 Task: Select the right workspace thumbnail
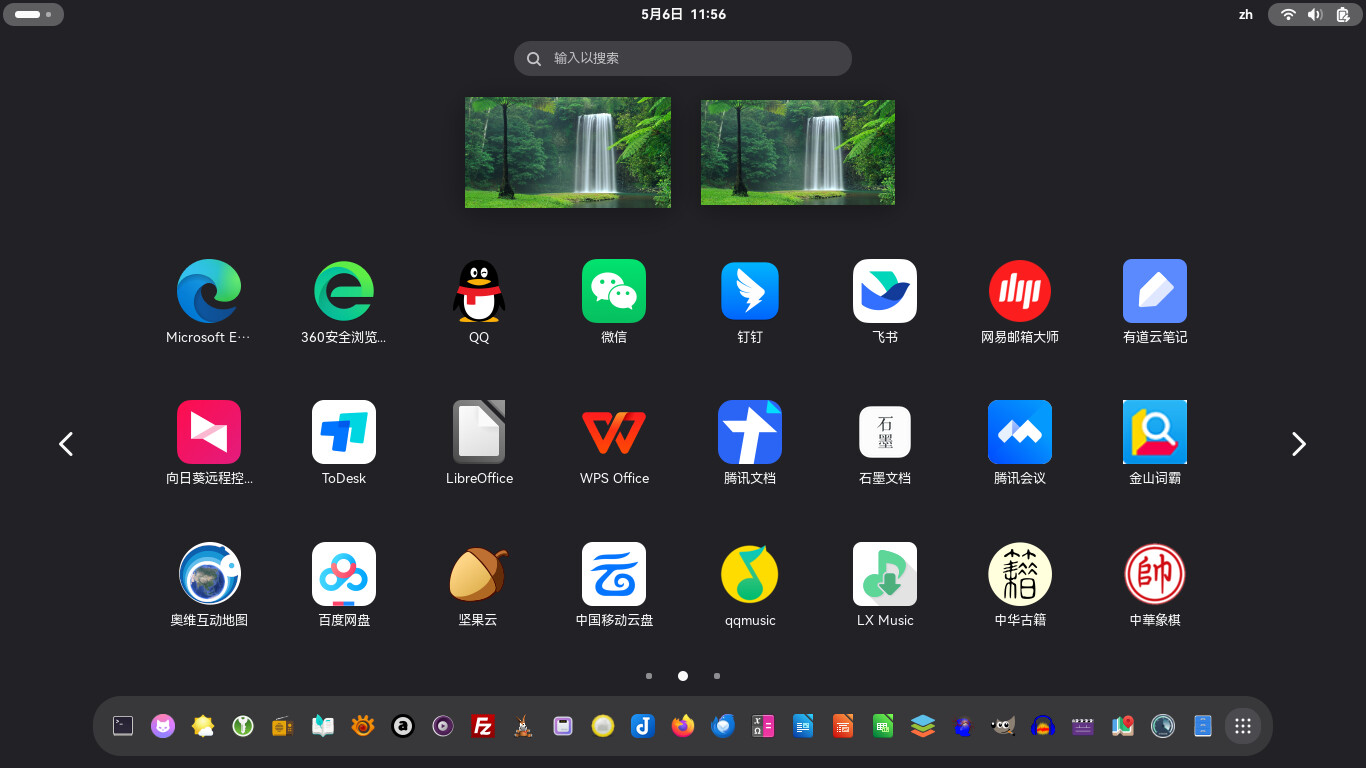coord(798,152)
